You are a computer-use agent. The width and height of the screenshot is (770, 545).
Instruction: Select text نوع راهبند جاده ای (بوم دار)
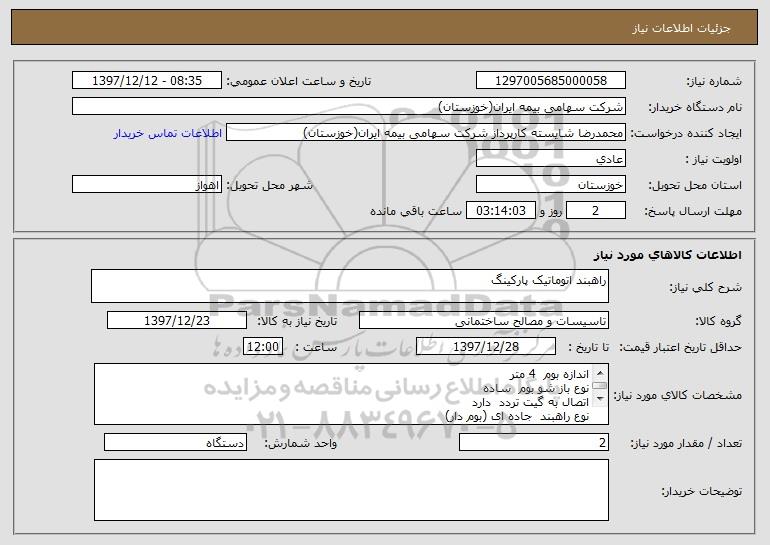click(518, 416)
